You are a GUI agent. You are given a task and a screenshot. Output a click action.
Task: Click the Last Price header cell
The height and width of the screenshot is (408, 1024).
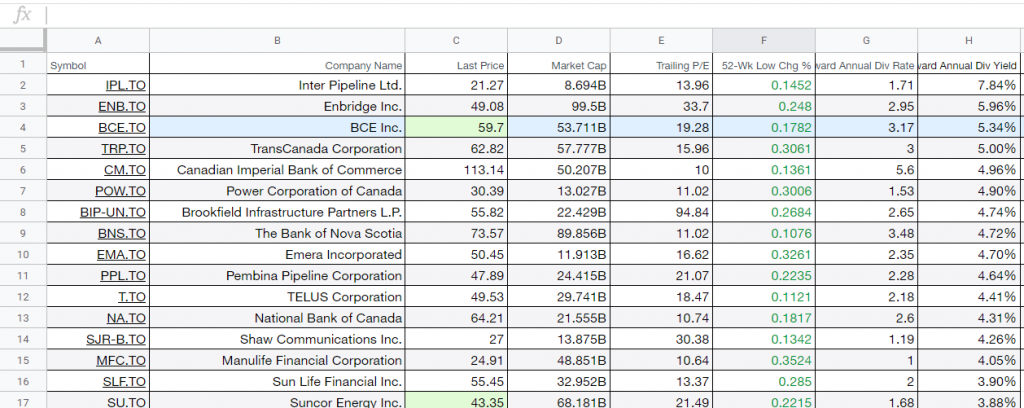(456, 64)
